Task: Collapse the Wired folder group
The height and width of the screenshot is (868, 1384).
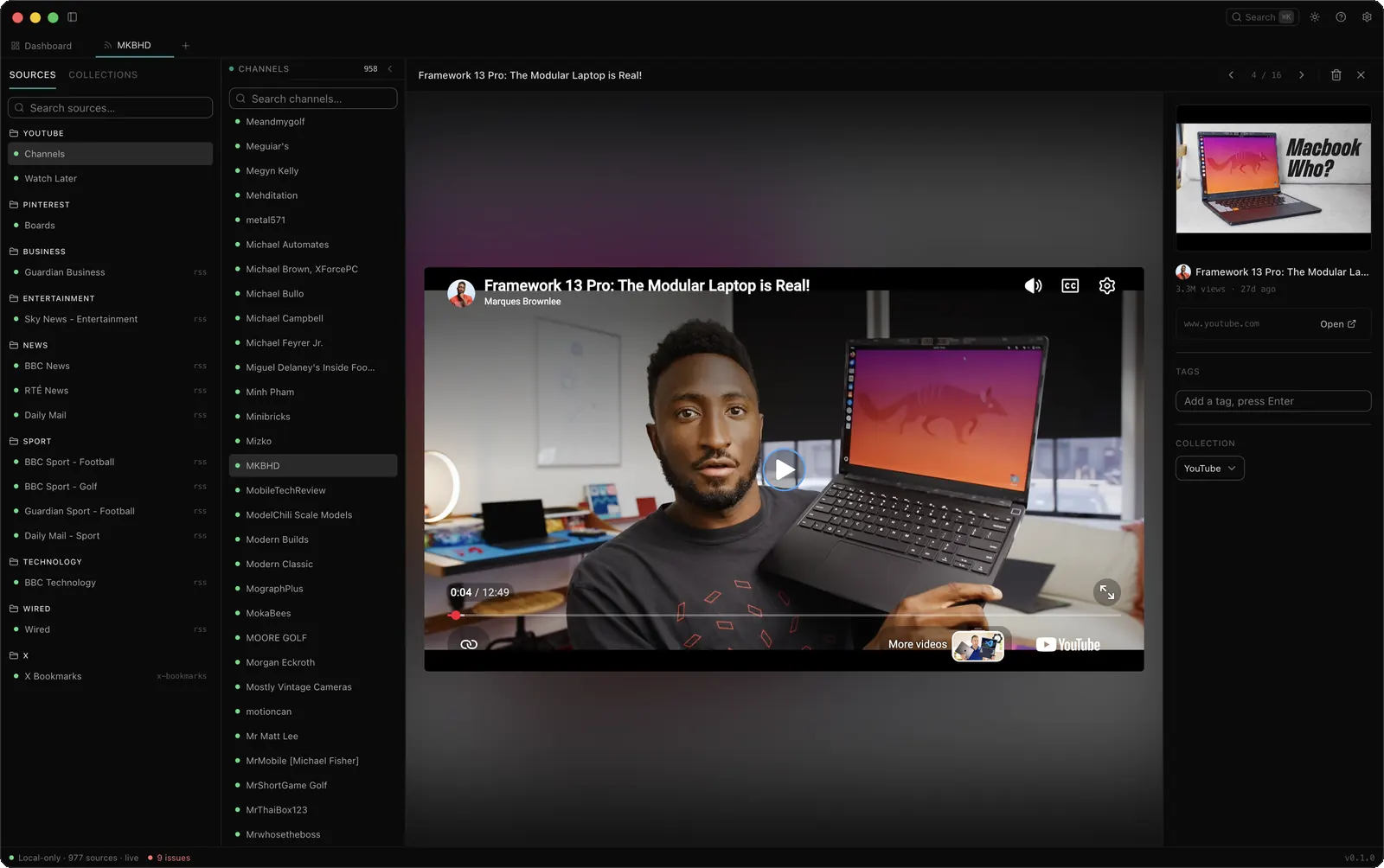Action: [x=29, y=609]
